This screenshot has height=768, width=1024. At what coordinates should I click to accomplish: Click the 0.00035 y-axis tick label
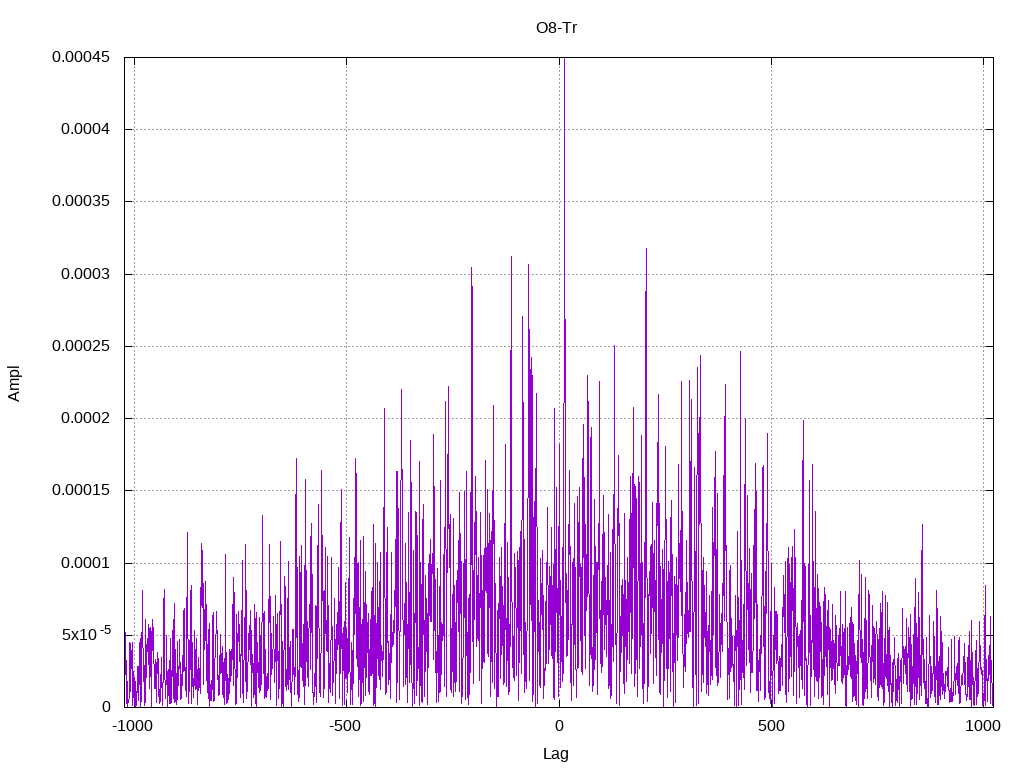tap(81, 201)
